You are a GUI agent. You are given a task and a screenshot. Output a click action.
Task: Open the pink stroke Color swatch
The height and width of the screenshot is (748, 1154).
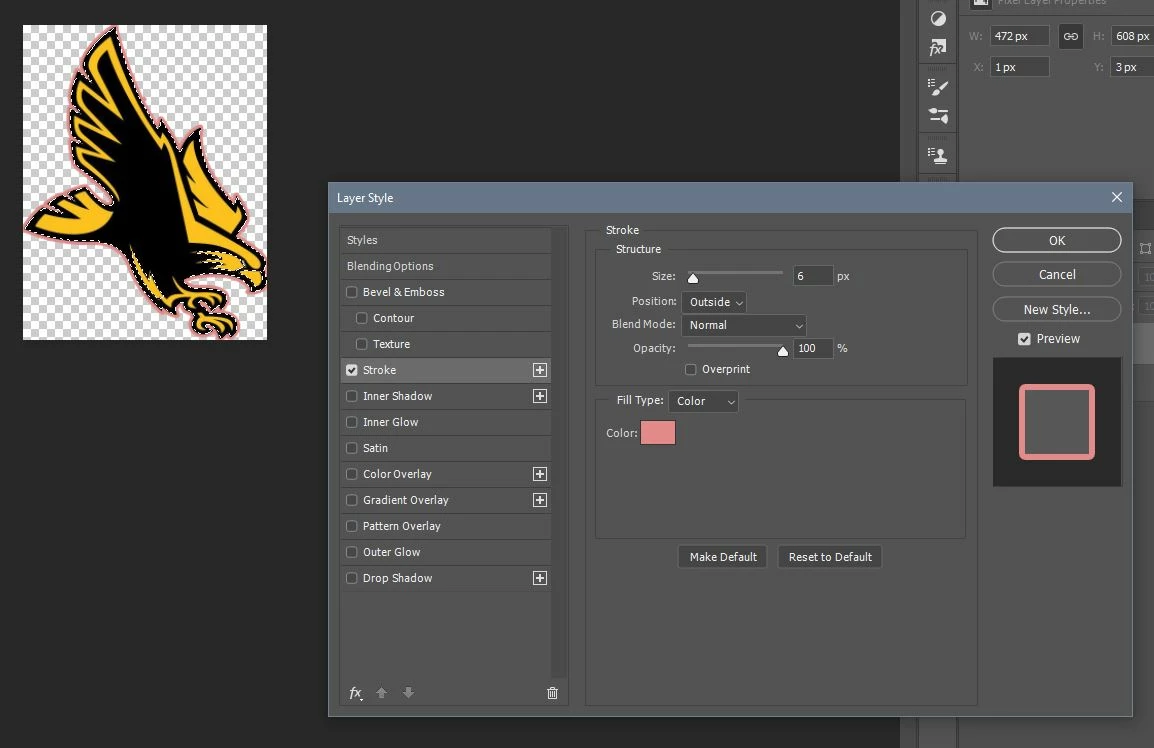tap(658, 433)
